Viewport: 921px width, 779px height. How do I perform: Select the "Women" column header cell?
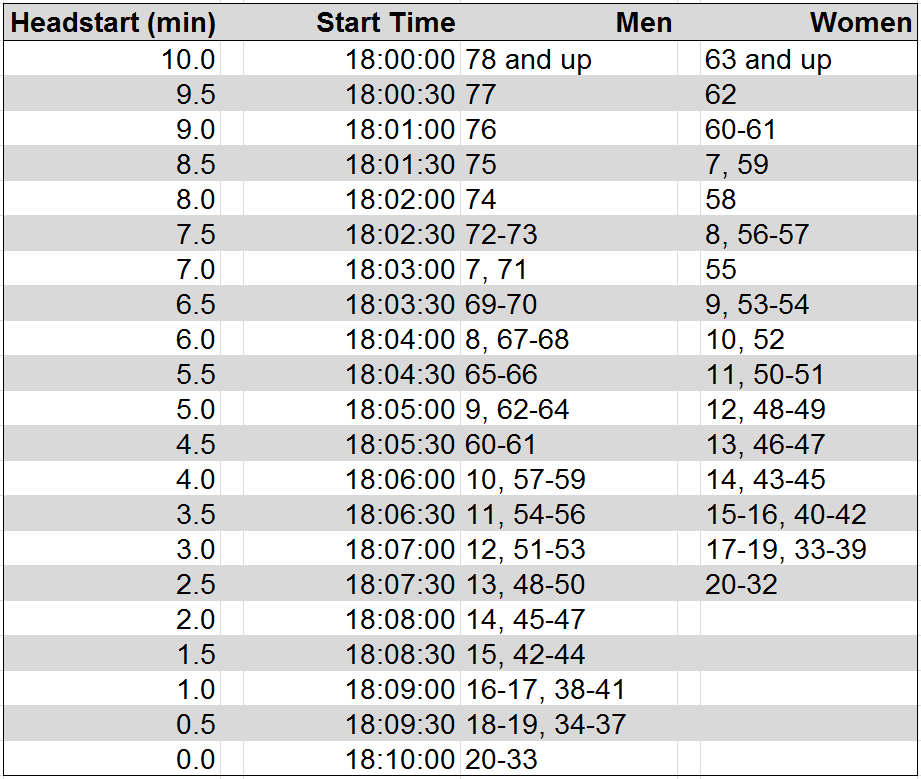[860, 23]
